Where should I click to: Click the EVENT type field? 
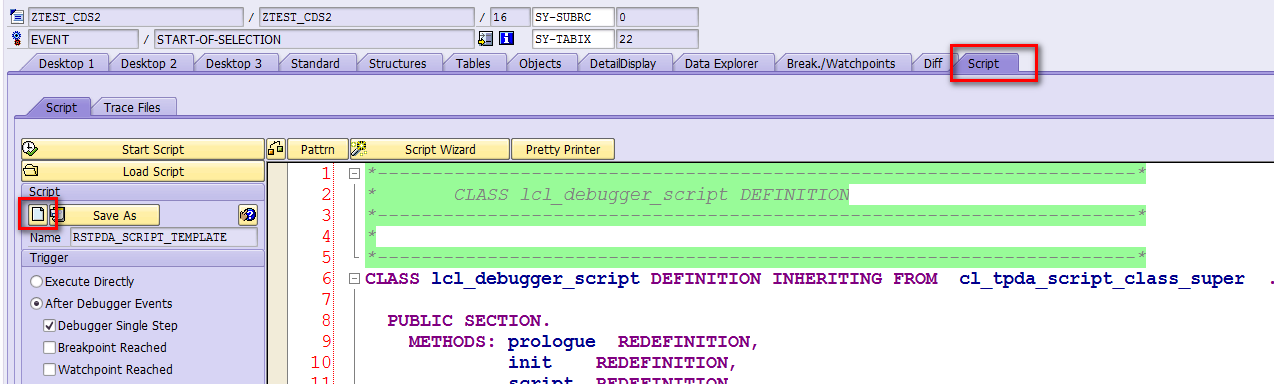[82, 39]
